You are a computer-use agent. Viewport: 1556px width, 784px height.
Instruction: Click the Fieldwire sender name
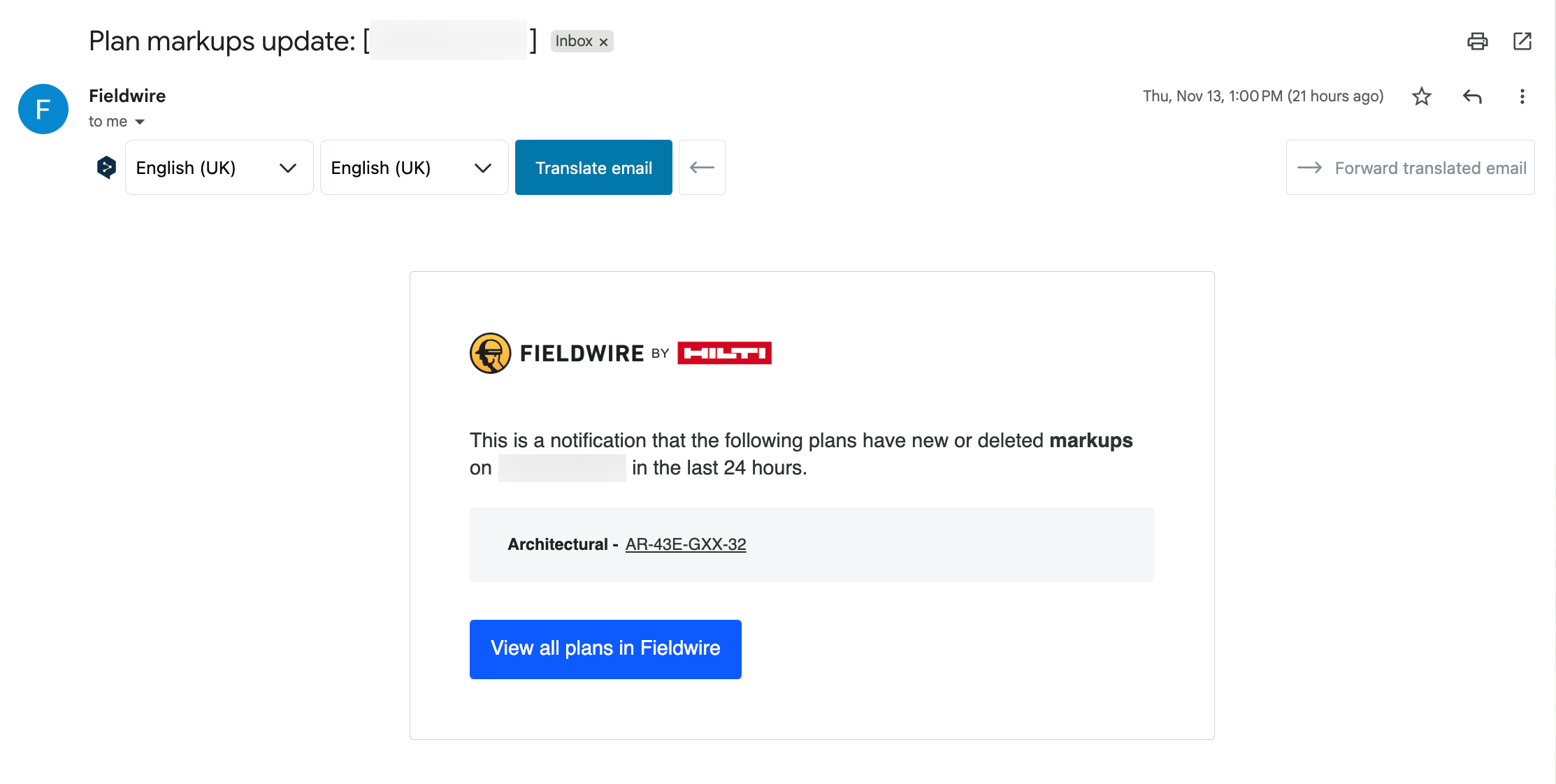[x=127, y=96]
